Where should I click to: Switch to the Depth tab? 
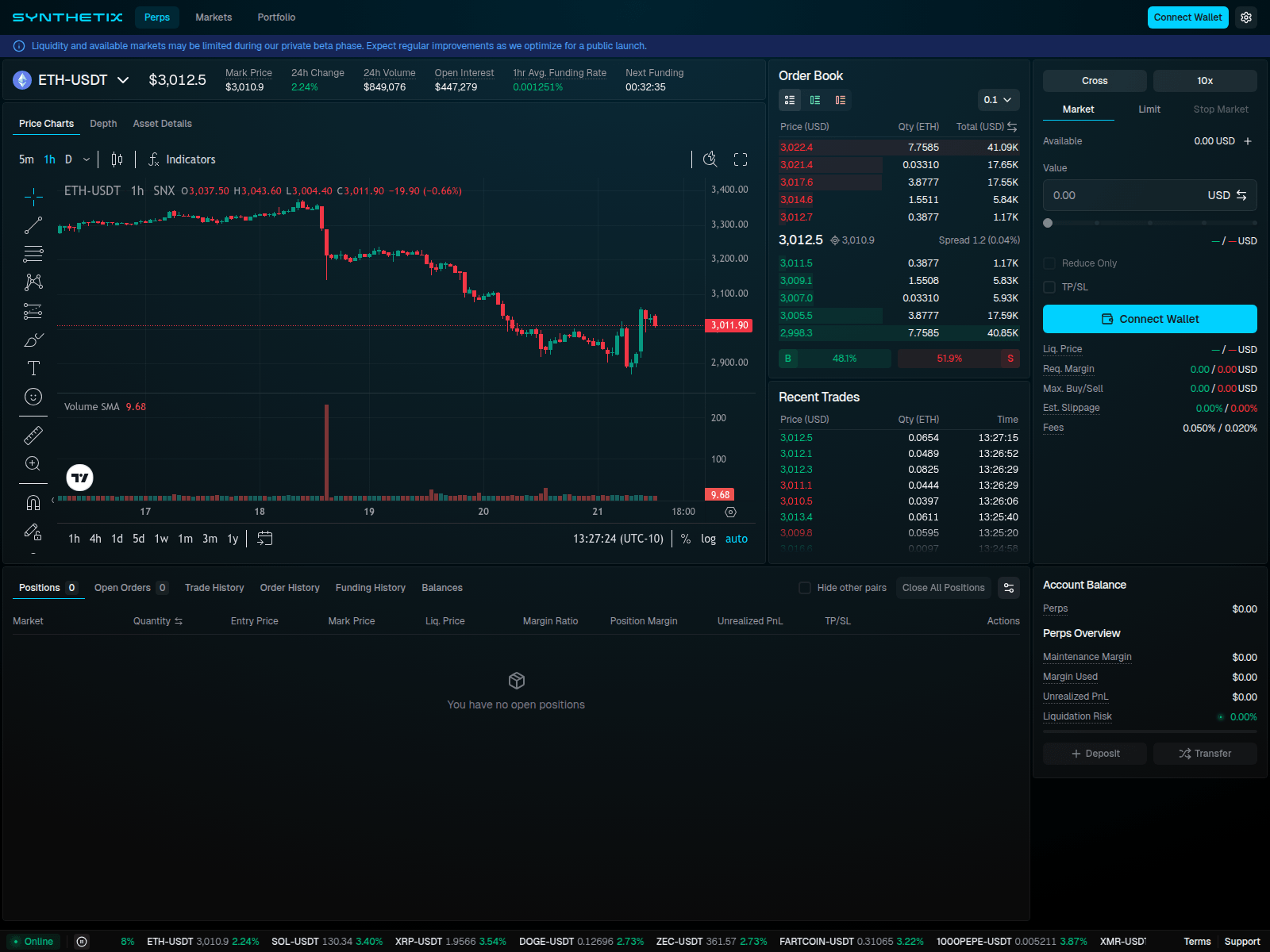click(103, 124)
